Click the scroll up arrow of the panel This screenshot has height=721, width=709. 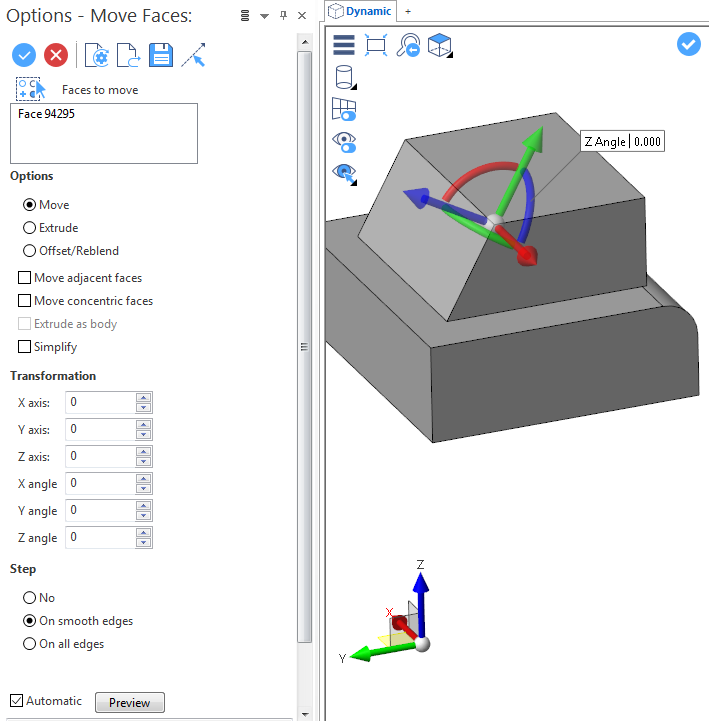304,42
